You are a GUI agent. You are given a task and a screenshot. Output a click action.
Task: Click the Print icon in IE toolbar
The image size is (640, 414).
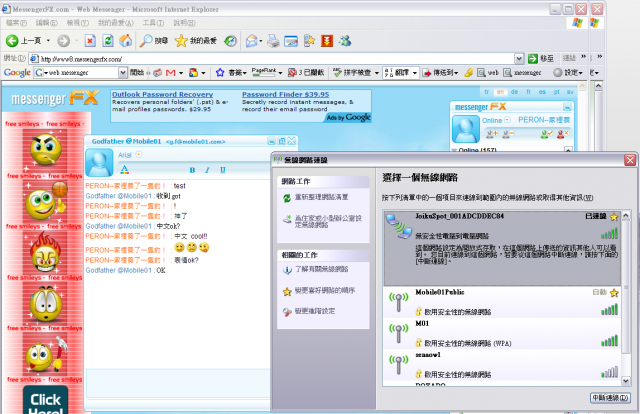click(x=273, y=41)
